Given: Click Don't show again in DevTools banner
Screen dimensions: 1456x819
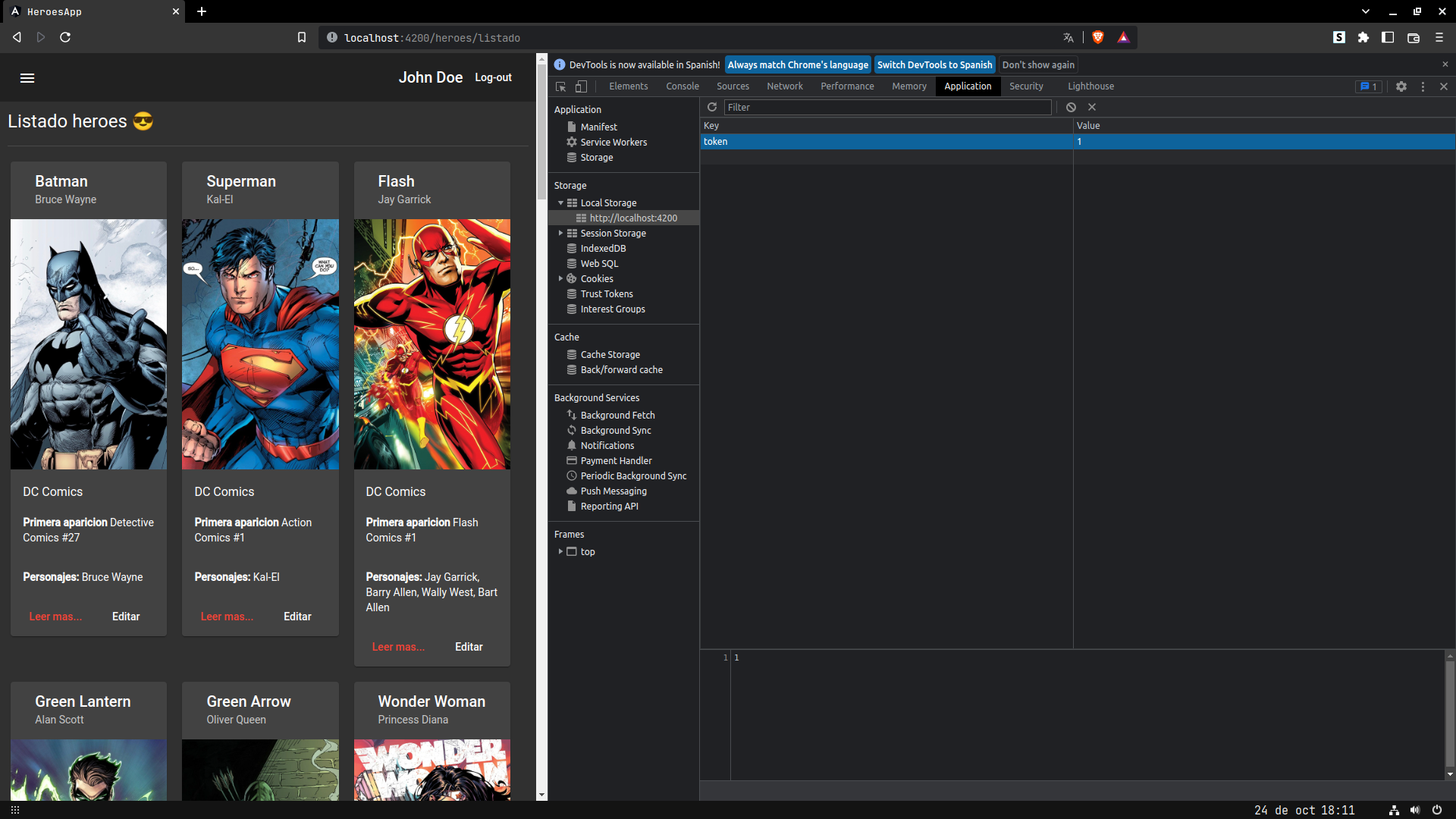Looking at the screenshot, I should tap(1038, 65).
